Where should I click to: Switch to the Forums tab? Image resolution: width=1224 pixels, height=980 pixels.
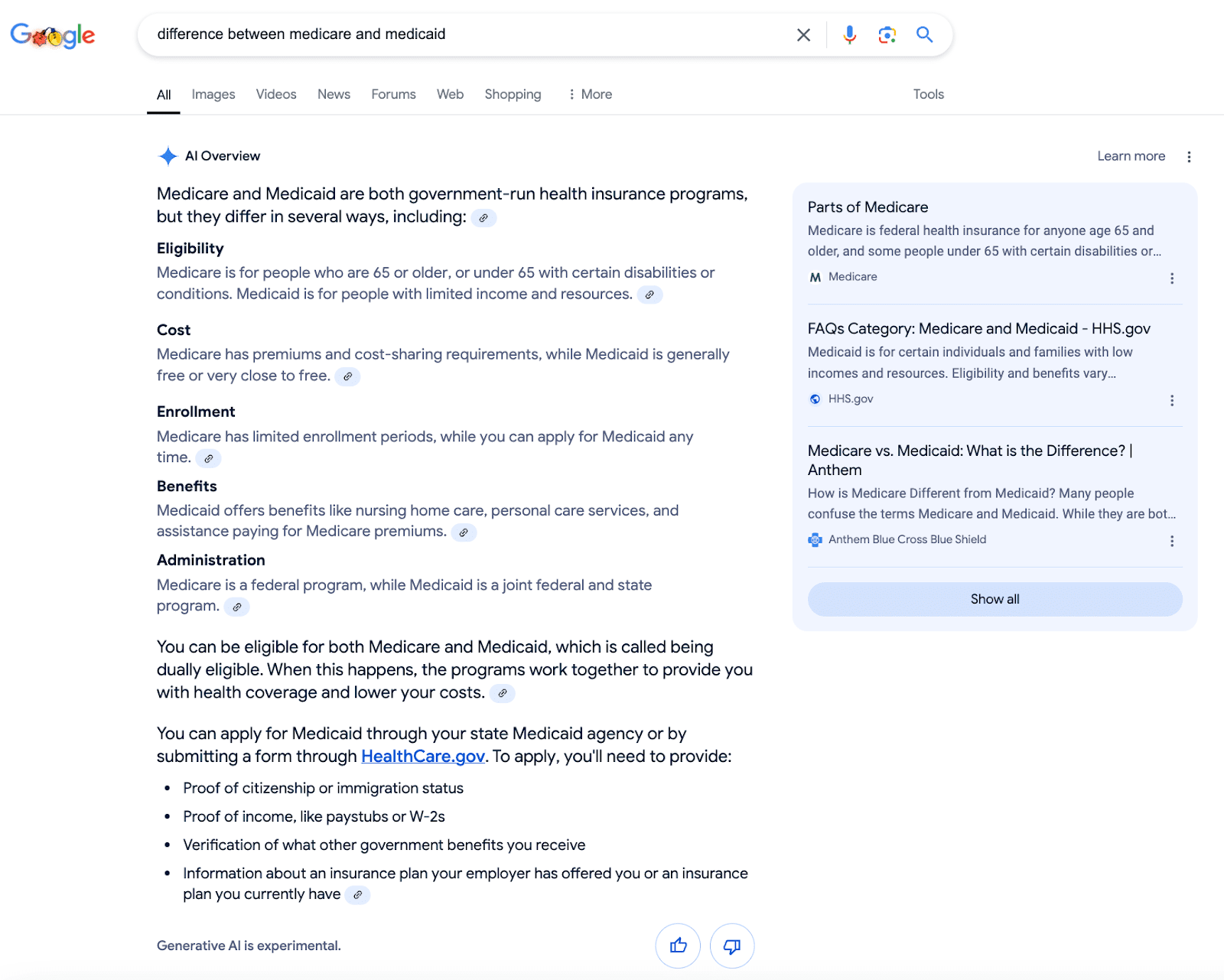394,94
